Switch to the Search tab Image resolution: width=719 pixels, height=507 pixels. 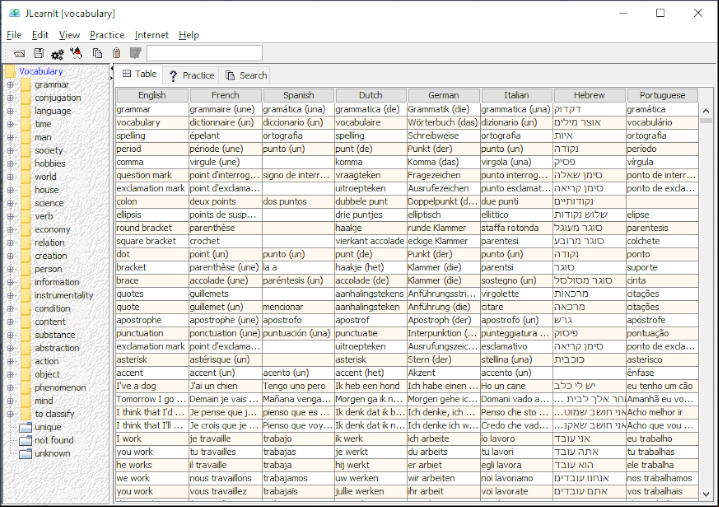coord(247,76)
